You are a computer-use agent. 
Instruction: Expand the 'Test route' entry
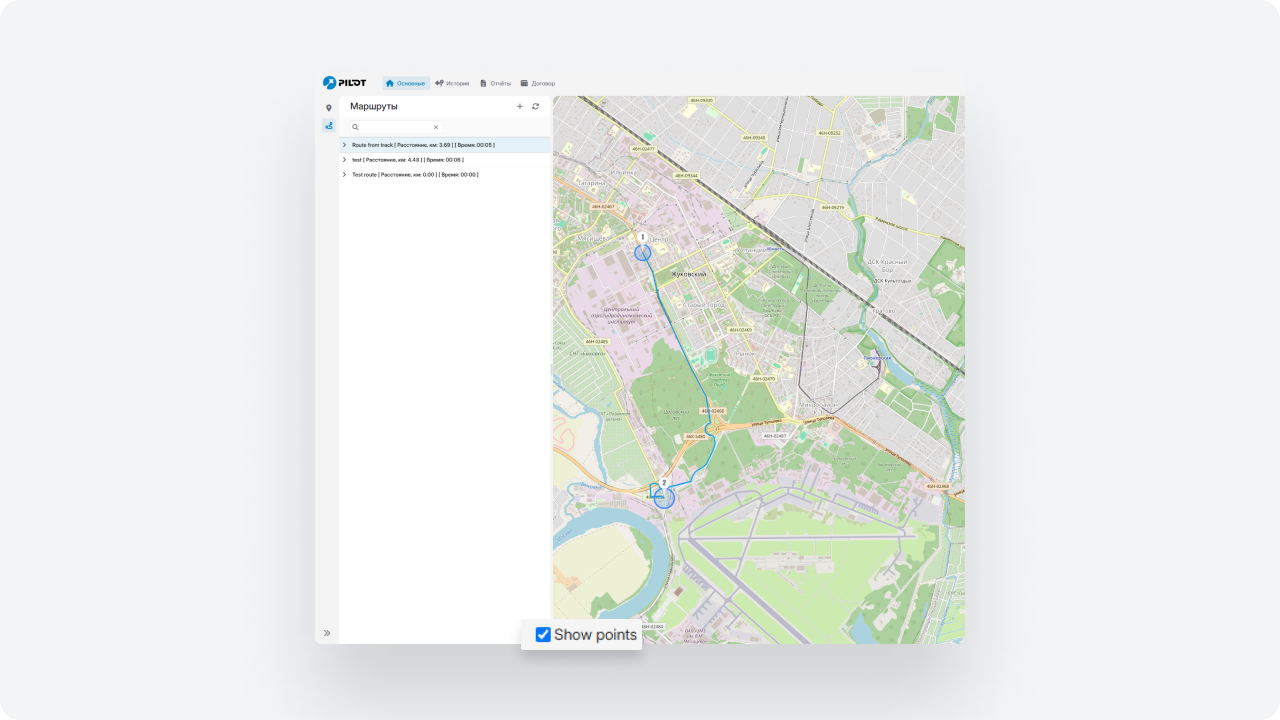click(x=344, y=175)
